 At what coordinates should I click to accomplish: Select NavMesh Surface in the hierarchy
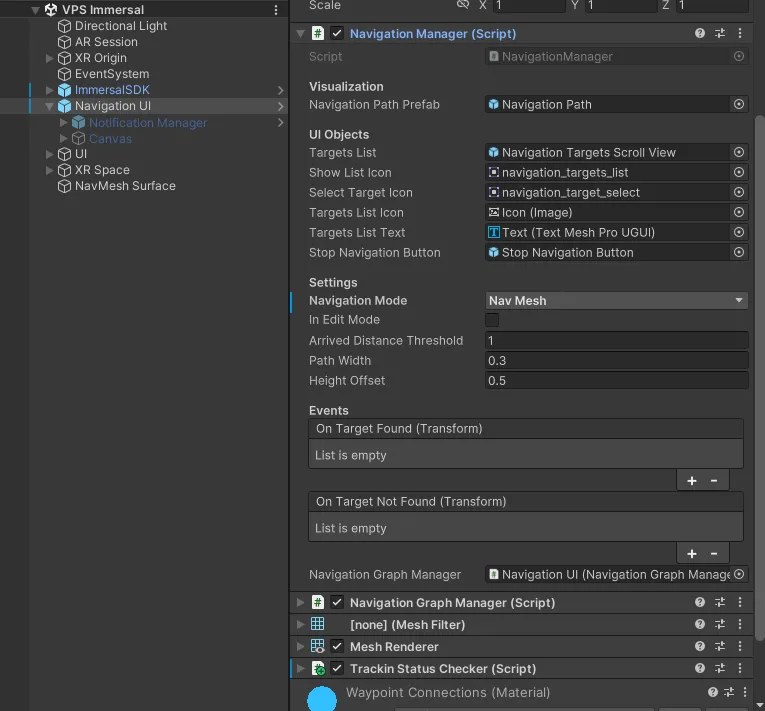pos(125,186)
